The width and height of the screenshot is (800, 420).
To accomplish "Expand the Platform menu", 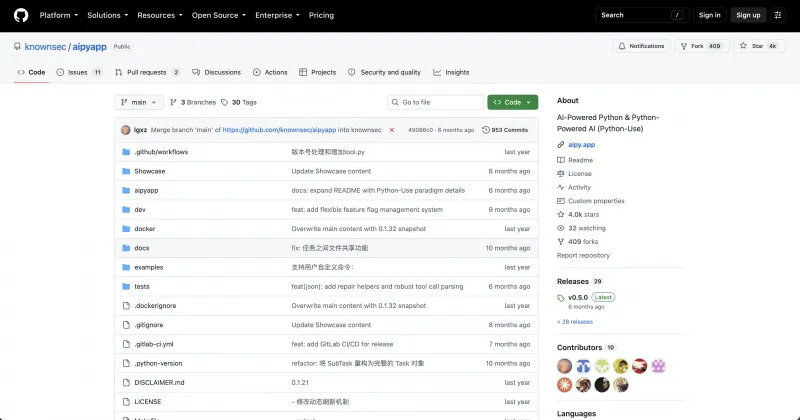I will tap(59, 15).
